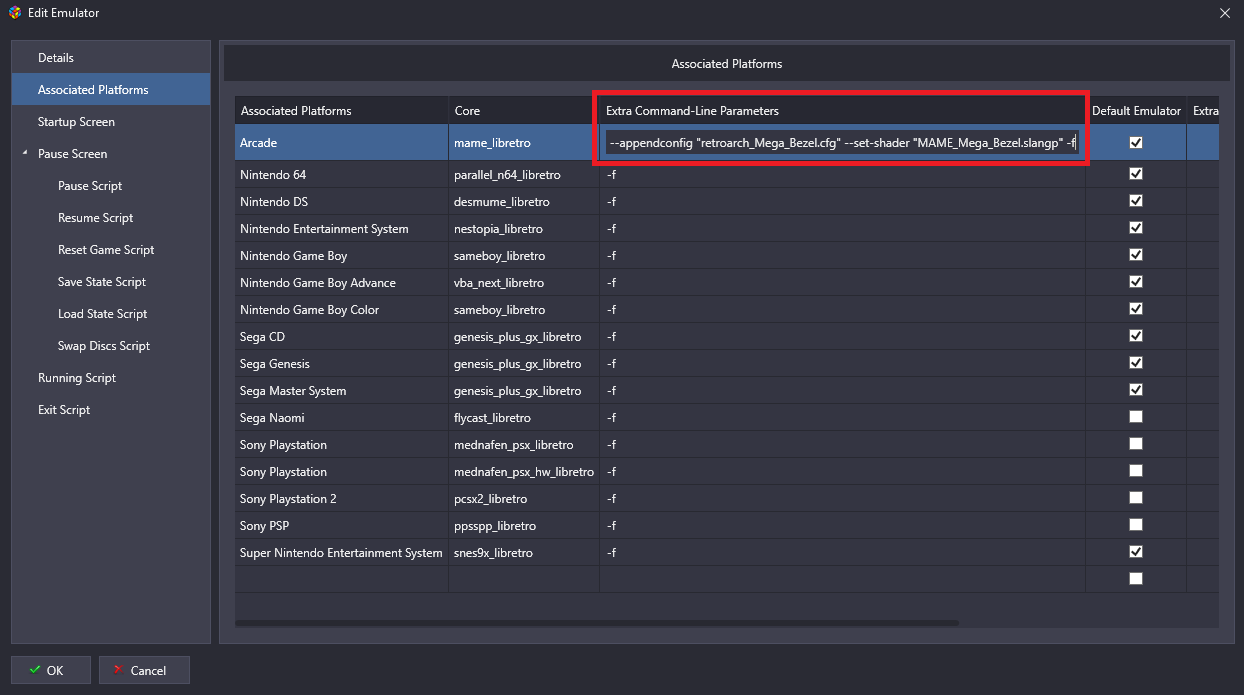Check Default Emulator for Sony PSP

pyautogui.click(x=1135, y=525)
